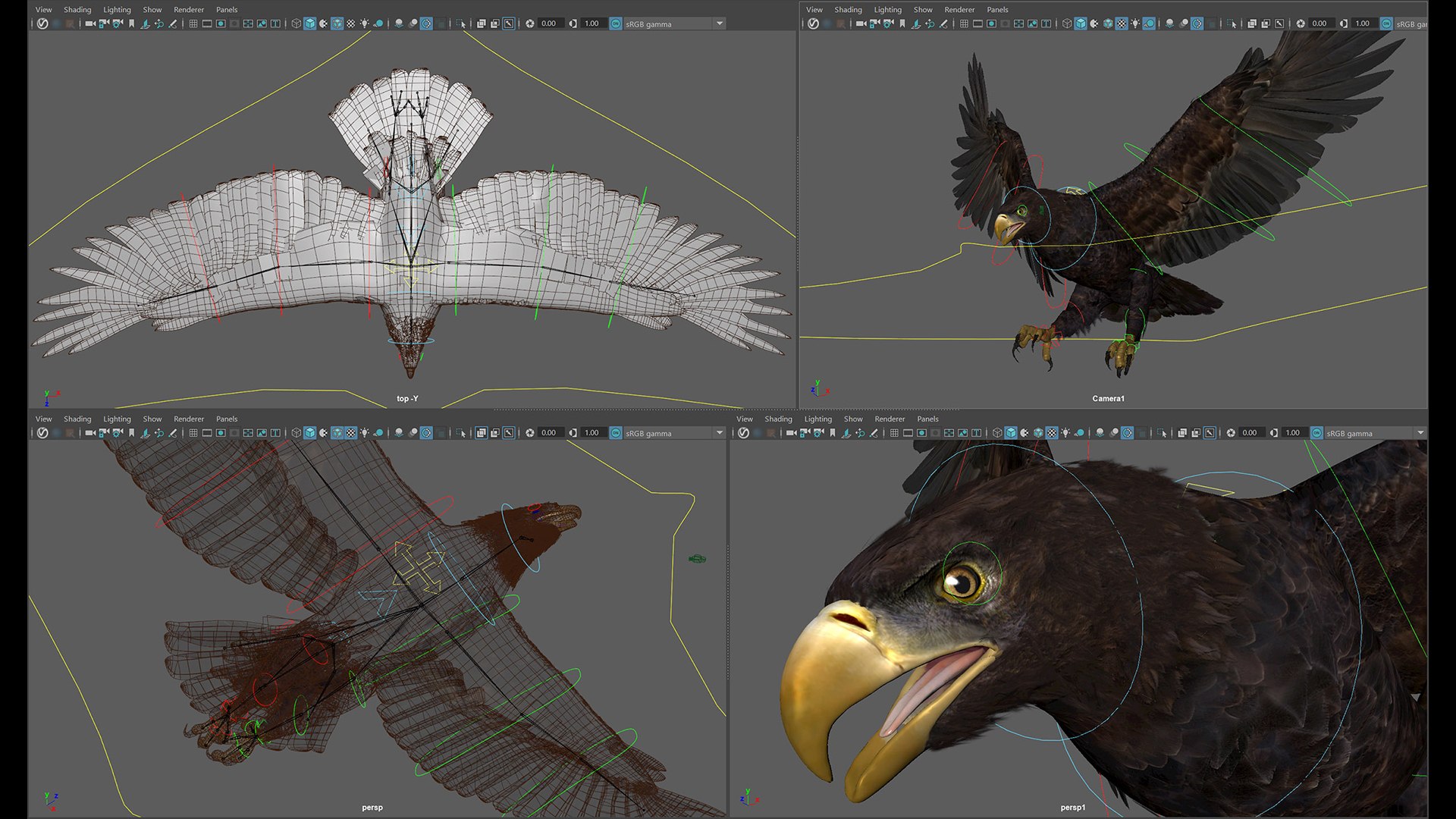Click Safe Title icon in persp1 panel

(976, 433)
